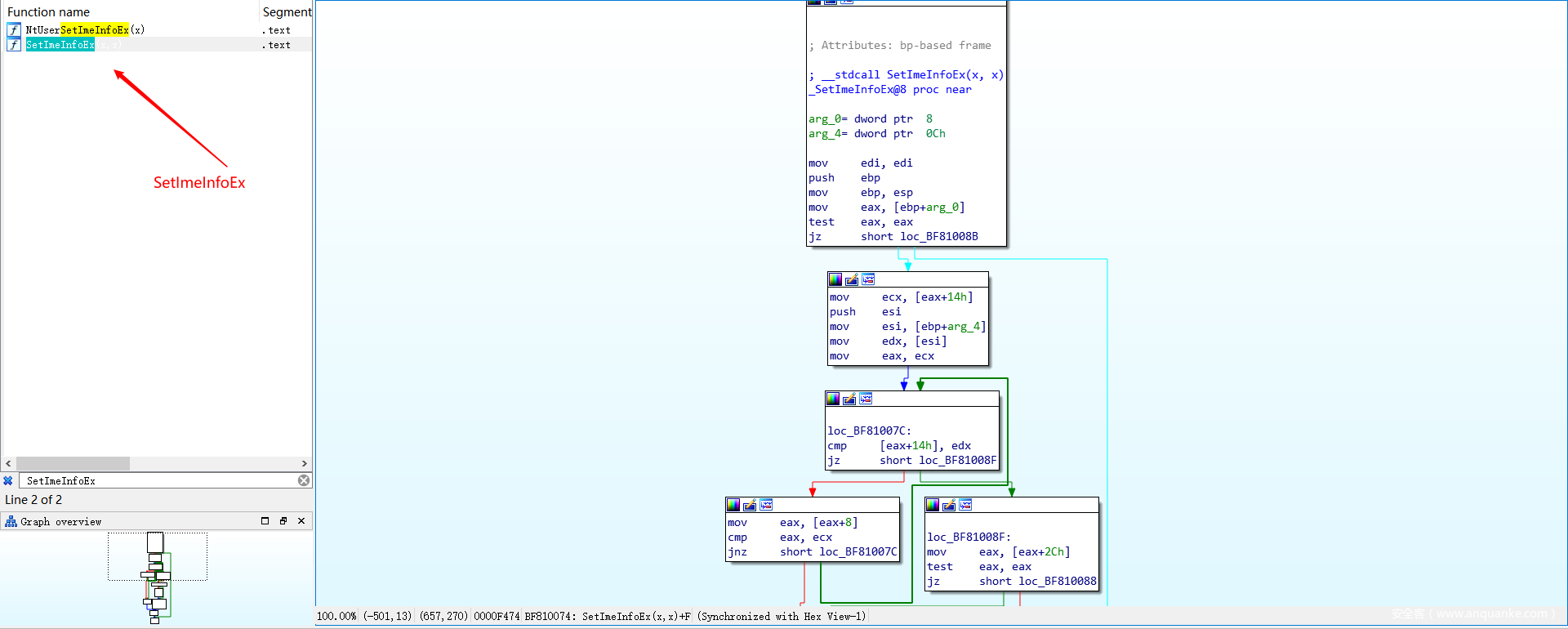The image size is (1568, 629).
Task: Click the pencil edit icon in the loc_BF81008F block
Action: [x=949, y=505]
